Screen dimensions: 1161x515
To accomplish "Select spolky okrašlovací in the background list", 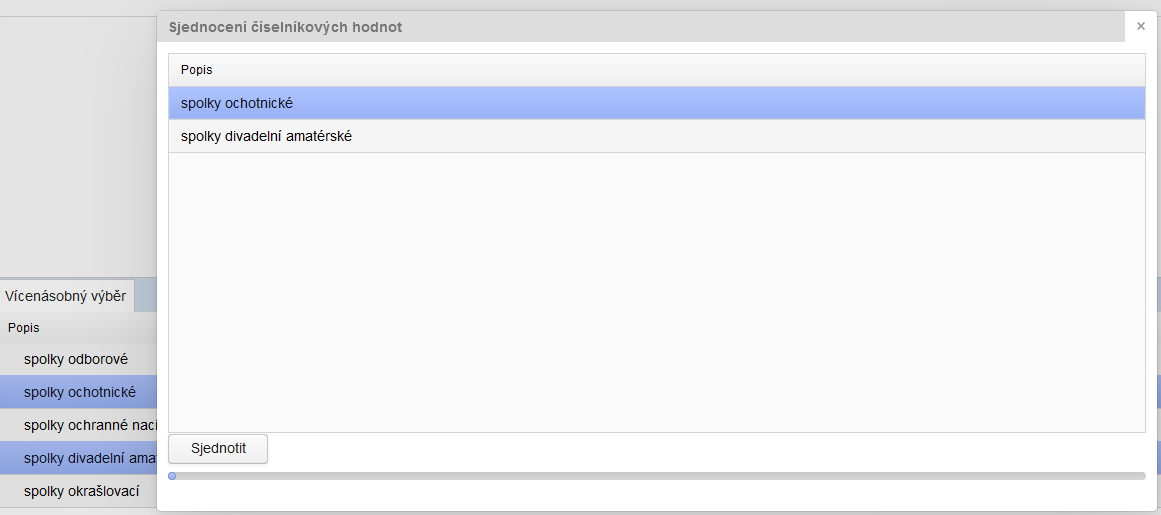I will point(82,491).
